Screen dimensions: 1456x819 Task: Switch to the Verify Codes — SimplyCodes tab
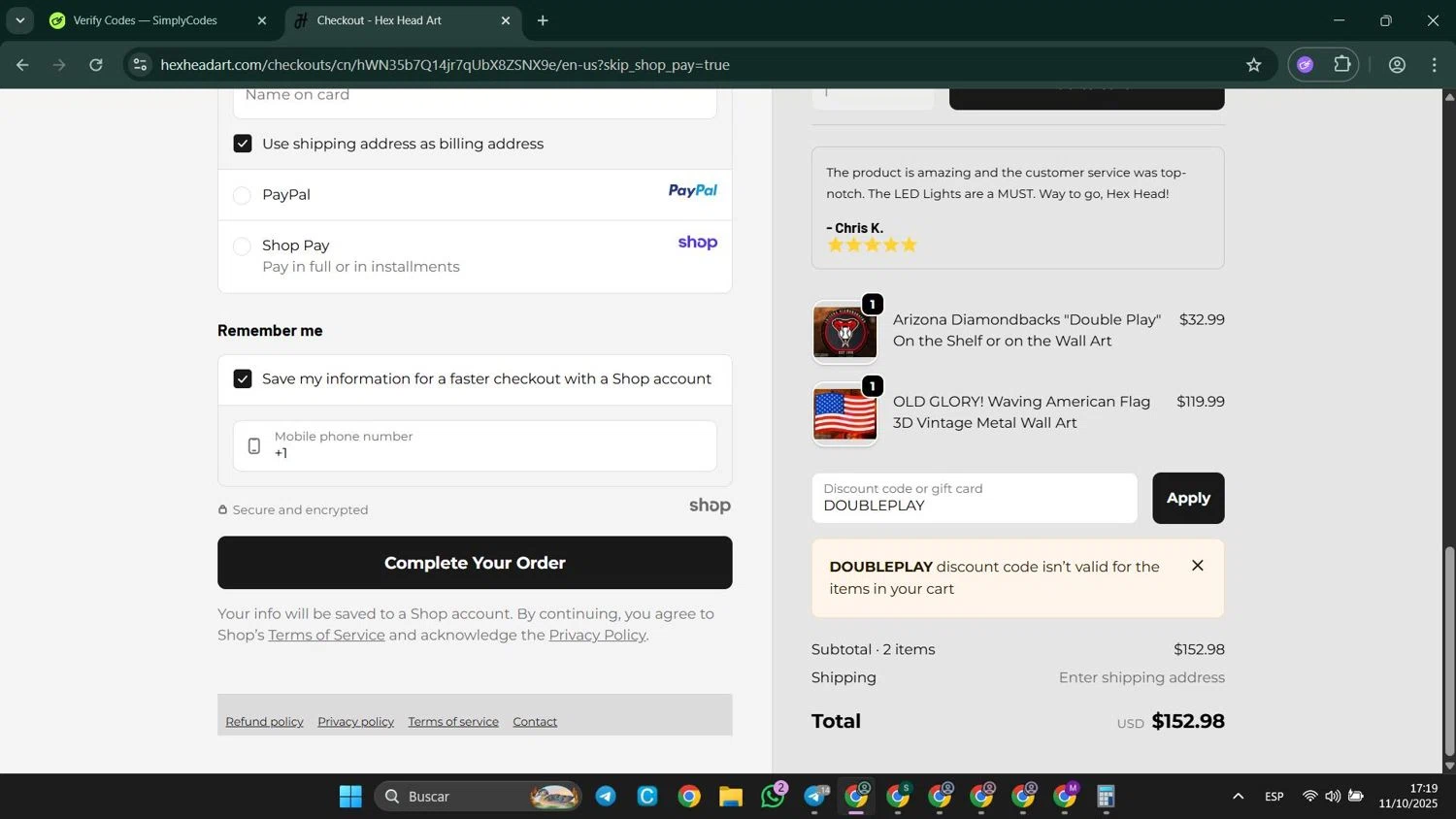click(x=158, y=20)
